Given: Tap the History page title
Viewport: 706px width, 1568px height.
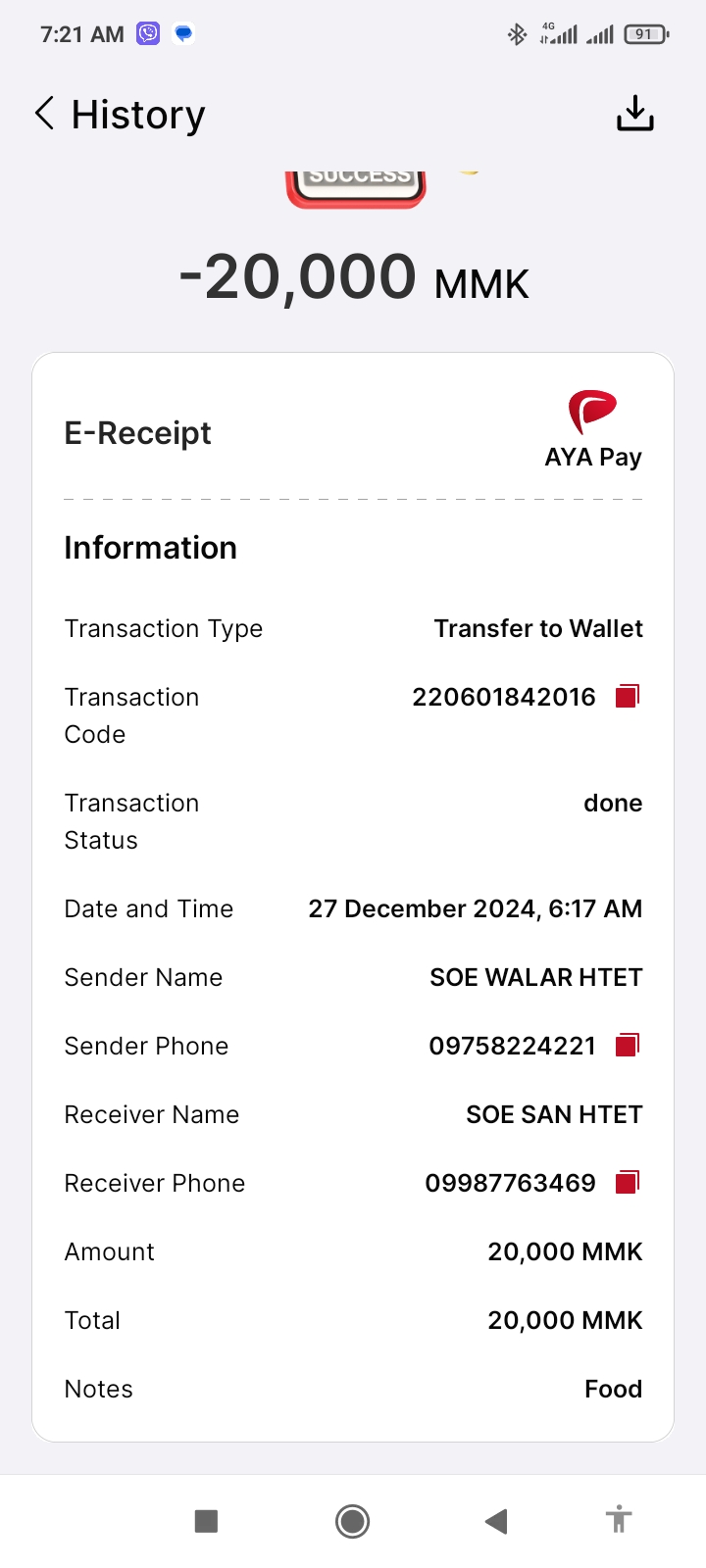Looking at the screenshot, I should (138, 115).
